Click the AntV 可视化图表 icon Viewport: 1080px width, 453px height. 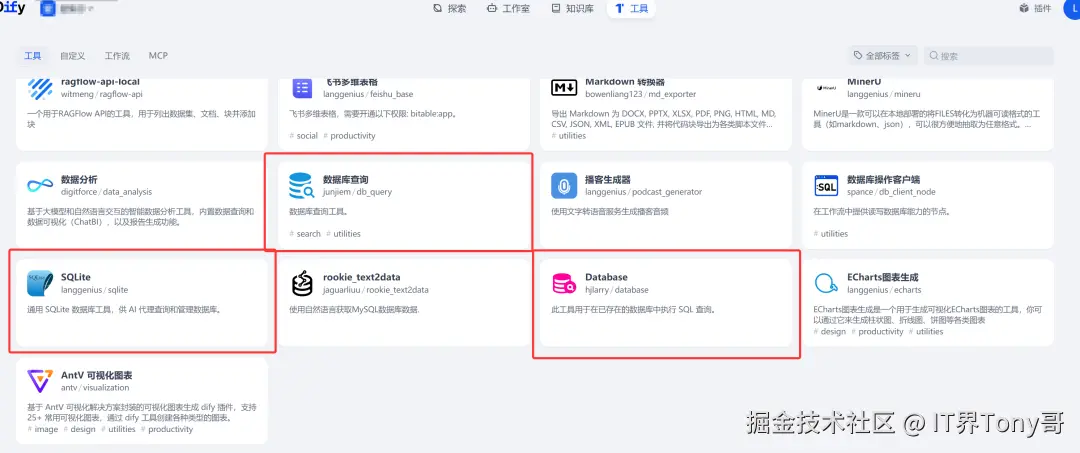40,381
